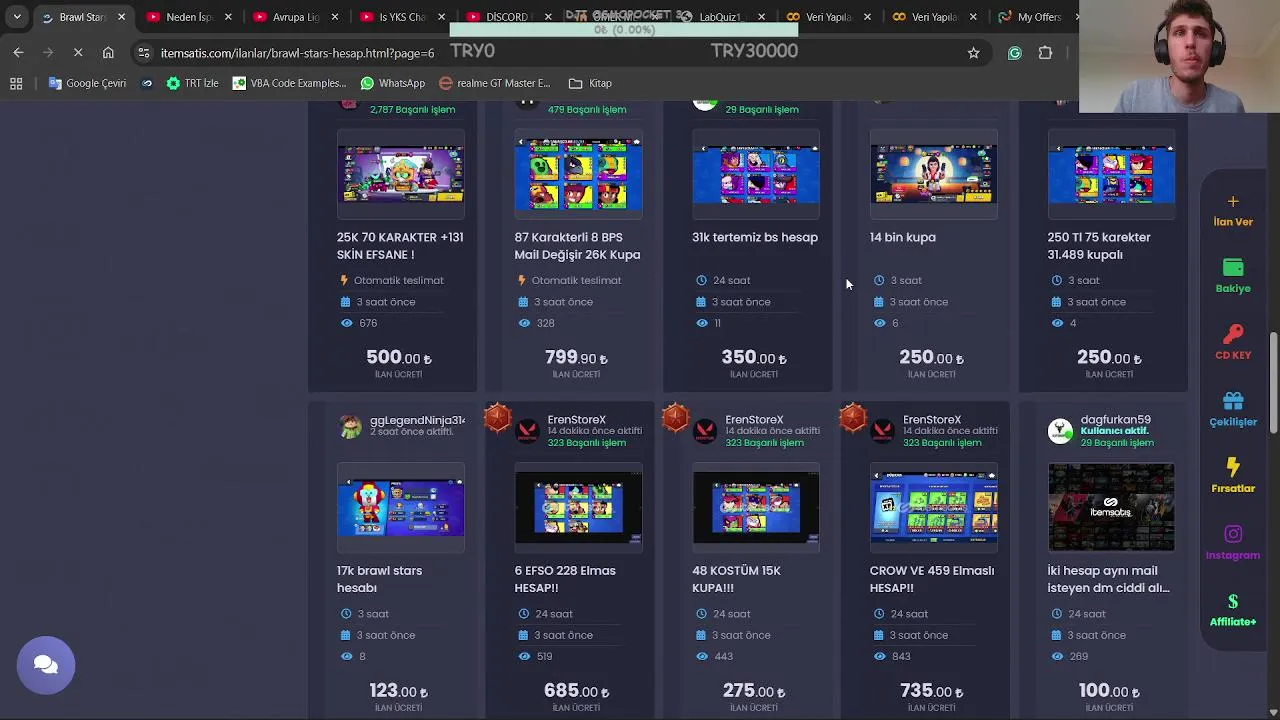Stop loading the page

pos(78,52)
